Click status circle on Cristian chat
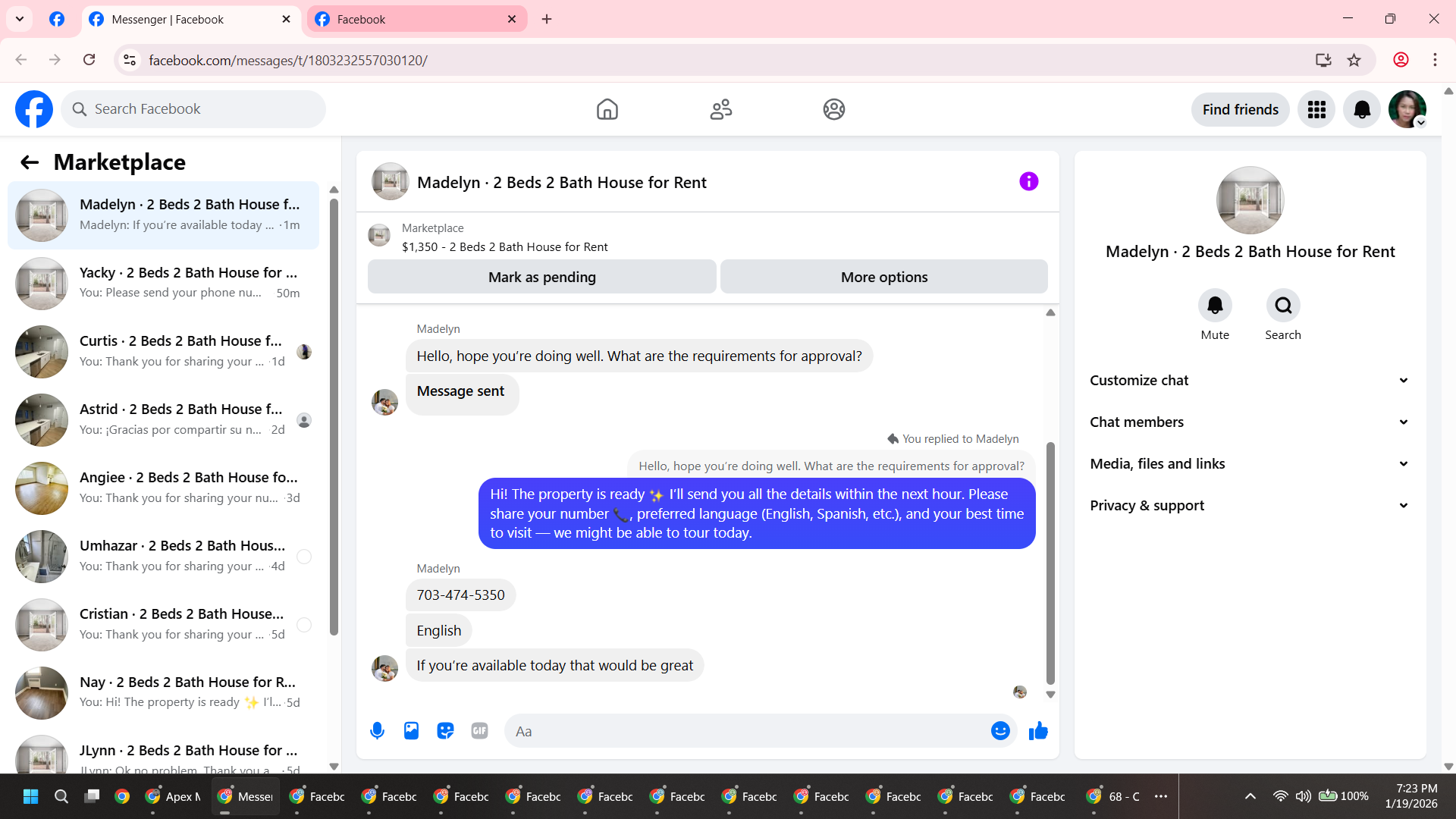The height and width of the screenshot is (819, 1456). (x=304, y=625)
